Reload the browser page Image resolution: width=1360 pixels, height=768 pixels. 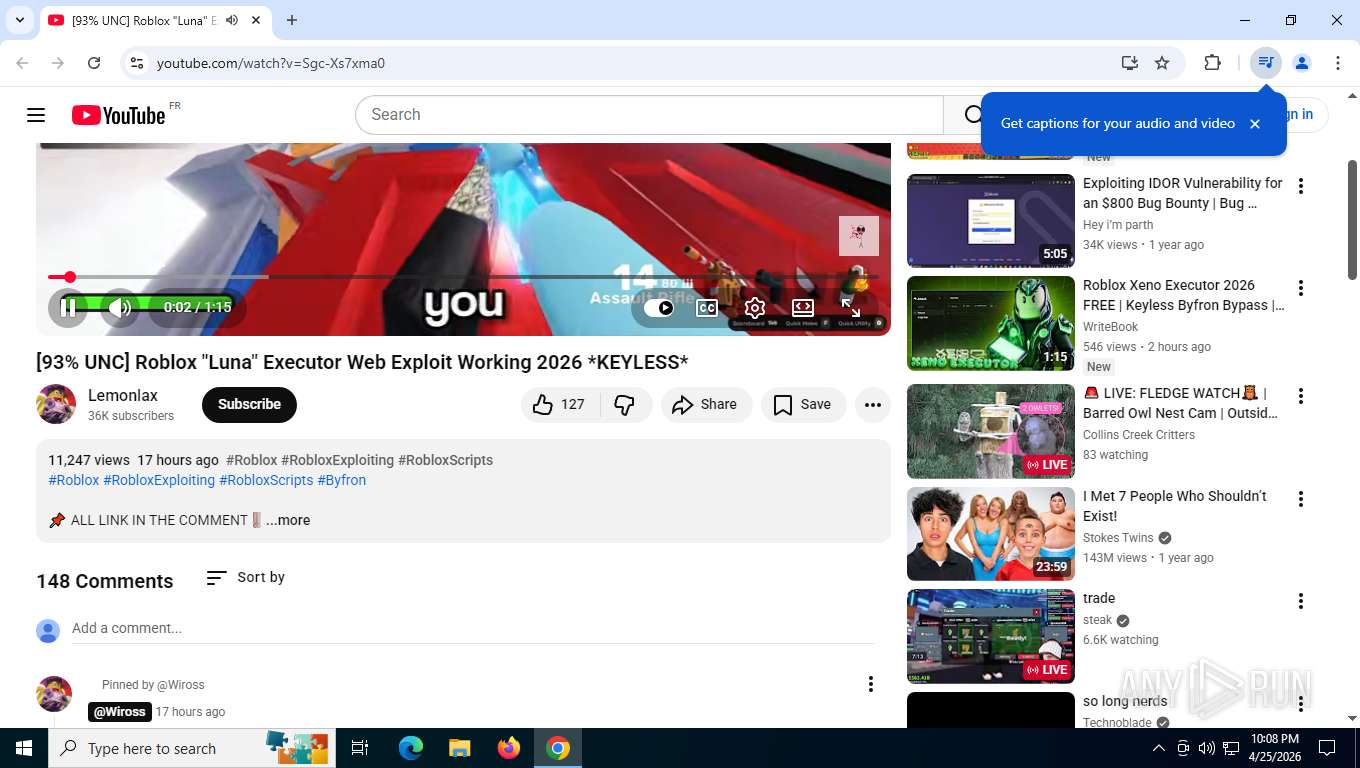[94, 63]
